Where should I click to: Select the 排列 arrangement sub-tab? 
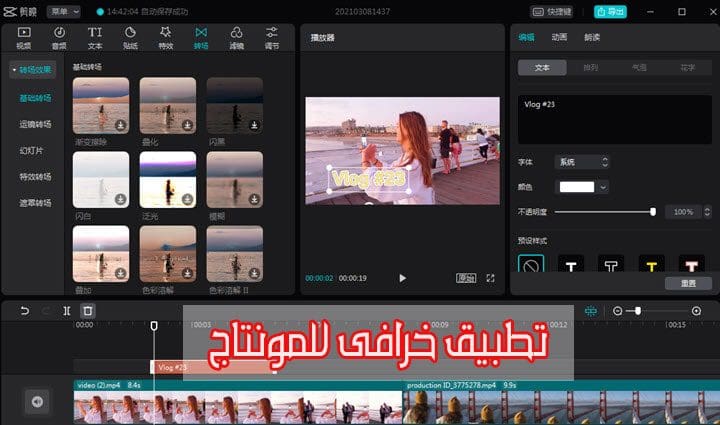[591, 67]
